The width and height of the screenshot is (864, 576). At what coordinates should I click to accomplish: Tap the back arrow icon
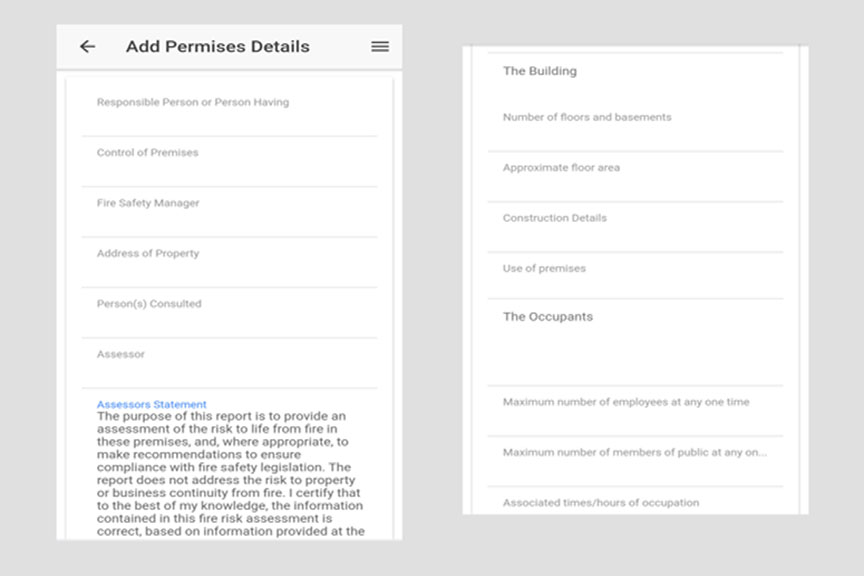(88, 47)
